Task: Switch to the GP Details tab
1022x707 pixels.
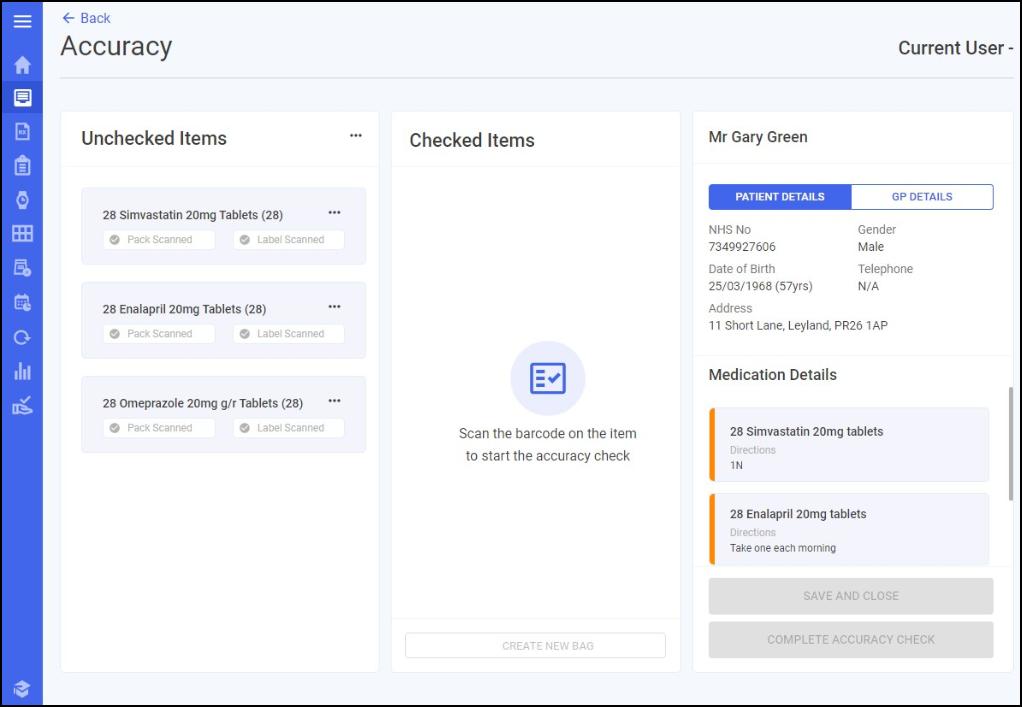Action: [x=922, y=197]
